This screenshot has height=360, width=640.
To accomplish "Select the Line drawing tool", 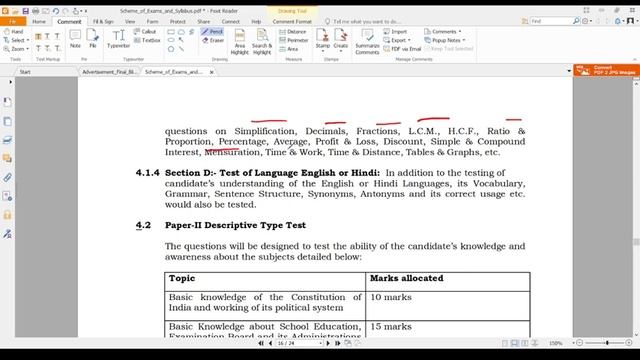I will [181, 49].
